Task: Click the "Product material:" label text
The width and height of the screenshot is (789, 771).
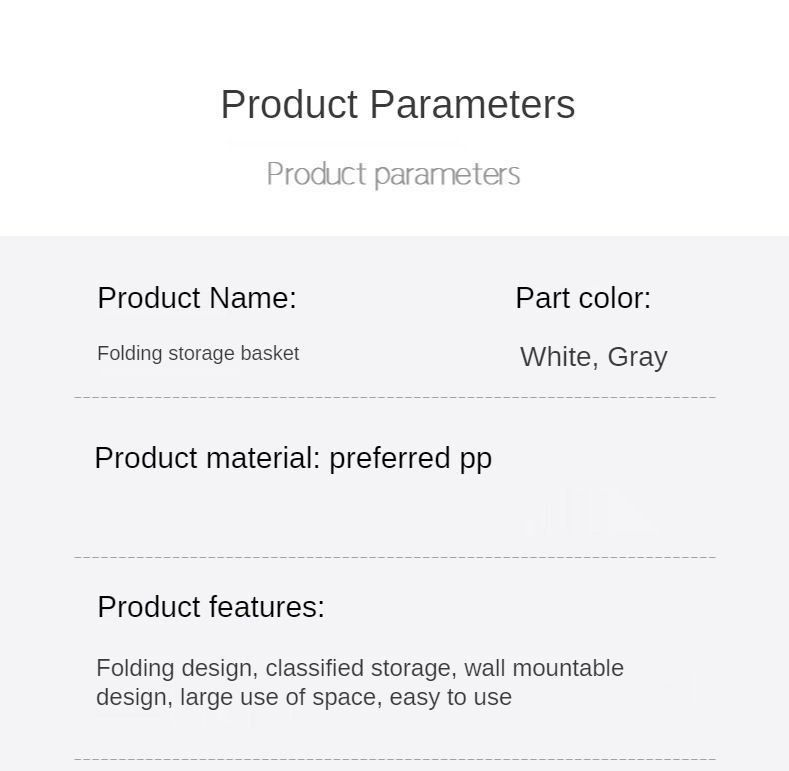Action: 207,458
